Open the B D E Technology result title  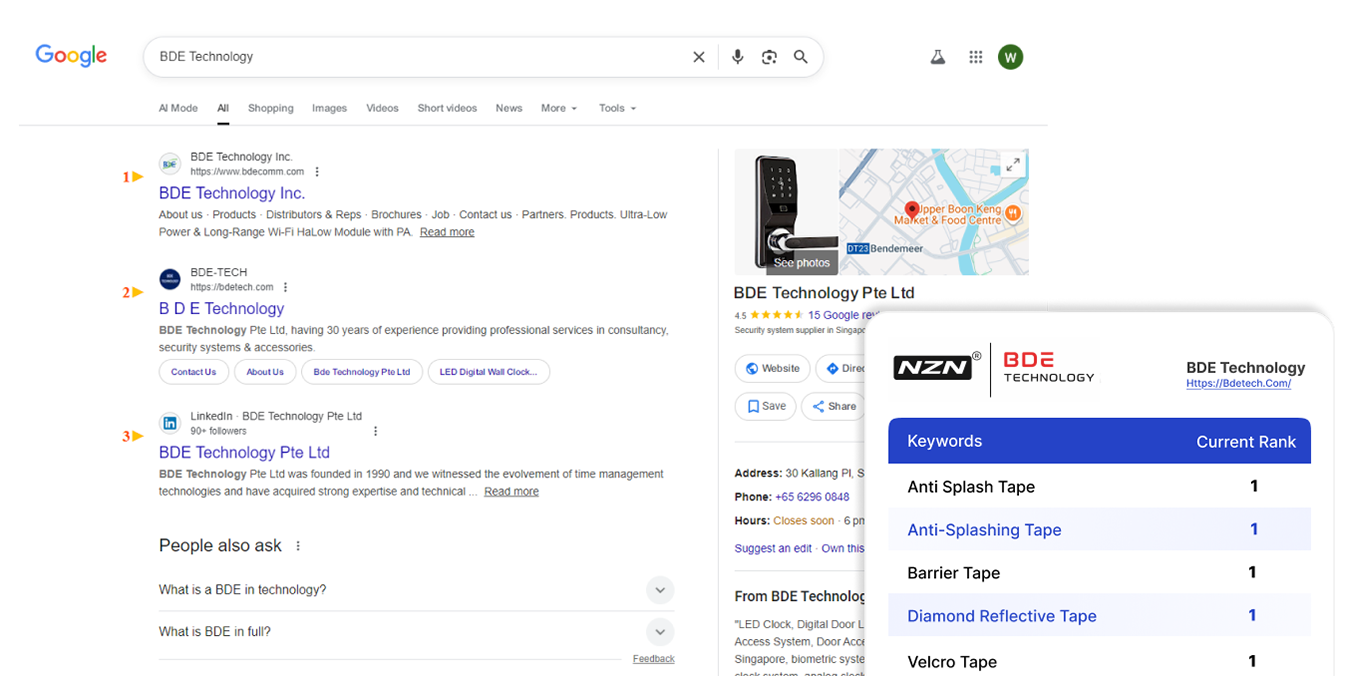coord(222,309)
